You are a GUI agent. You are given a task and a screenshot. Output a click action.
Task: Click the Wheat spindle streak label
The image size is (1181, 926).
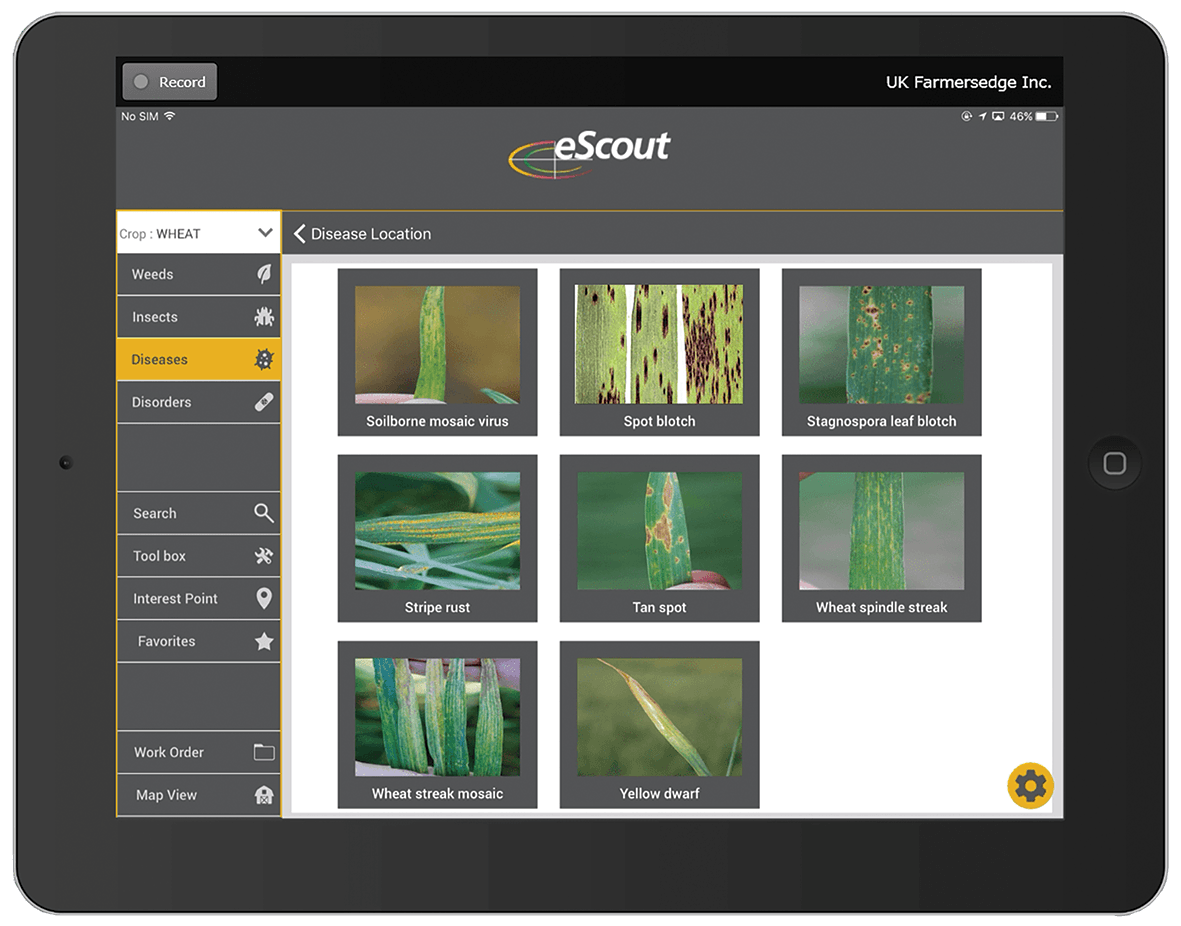[881, 607]
